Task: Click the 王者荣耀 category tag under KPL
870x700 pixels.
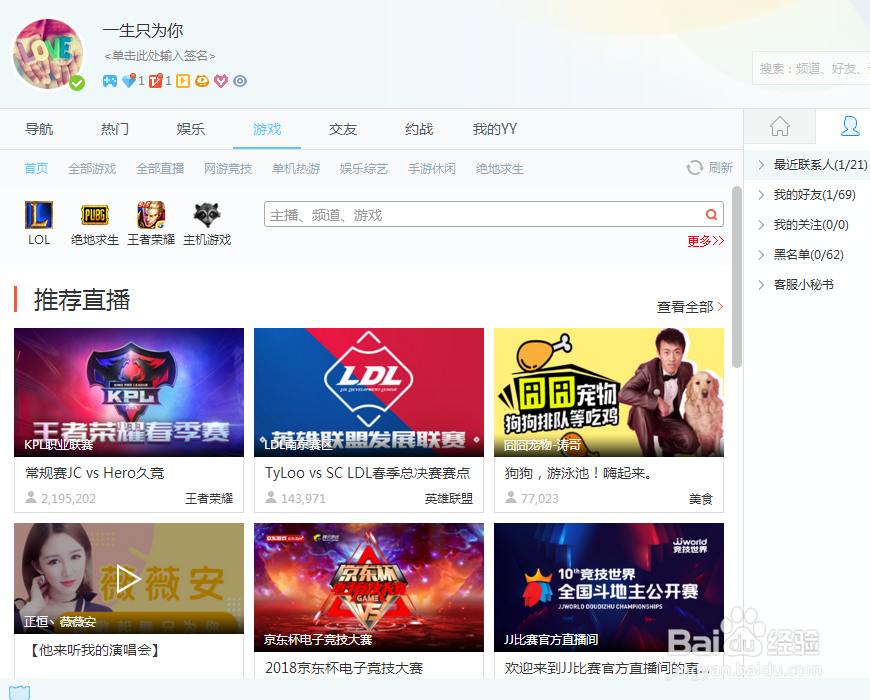Action: tap(209, 499)
